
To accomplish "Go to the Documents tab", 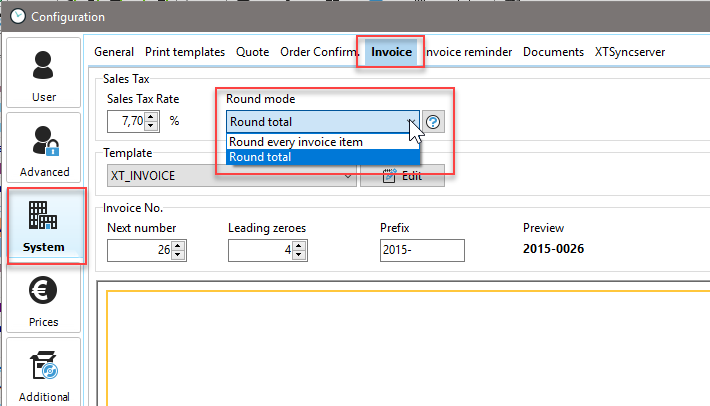I will [x=553, y=51].
